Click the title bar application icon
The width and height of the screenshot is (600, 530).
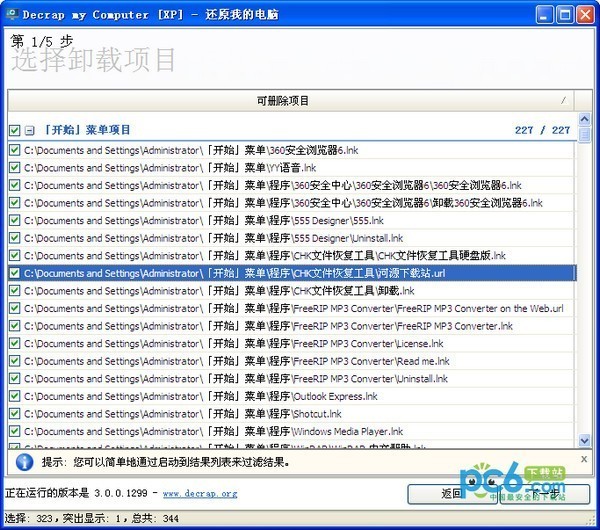pos(13,15)
